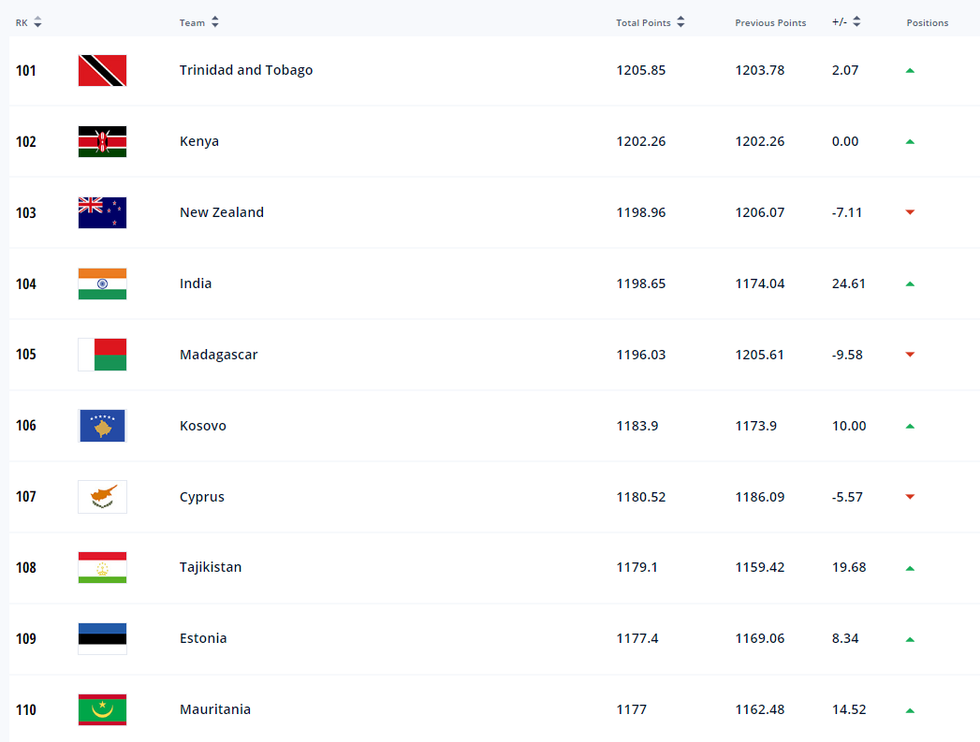Image resolution: width=980 pixels, height=742 pixels.
Task: Click the India flag icon
Action: pyautogui.click(x=102, y=284)
